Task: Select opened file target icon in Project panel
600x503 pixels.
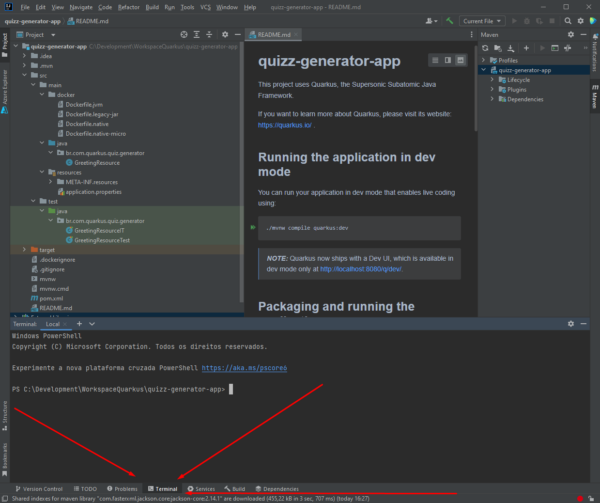Action: [184, 35]
